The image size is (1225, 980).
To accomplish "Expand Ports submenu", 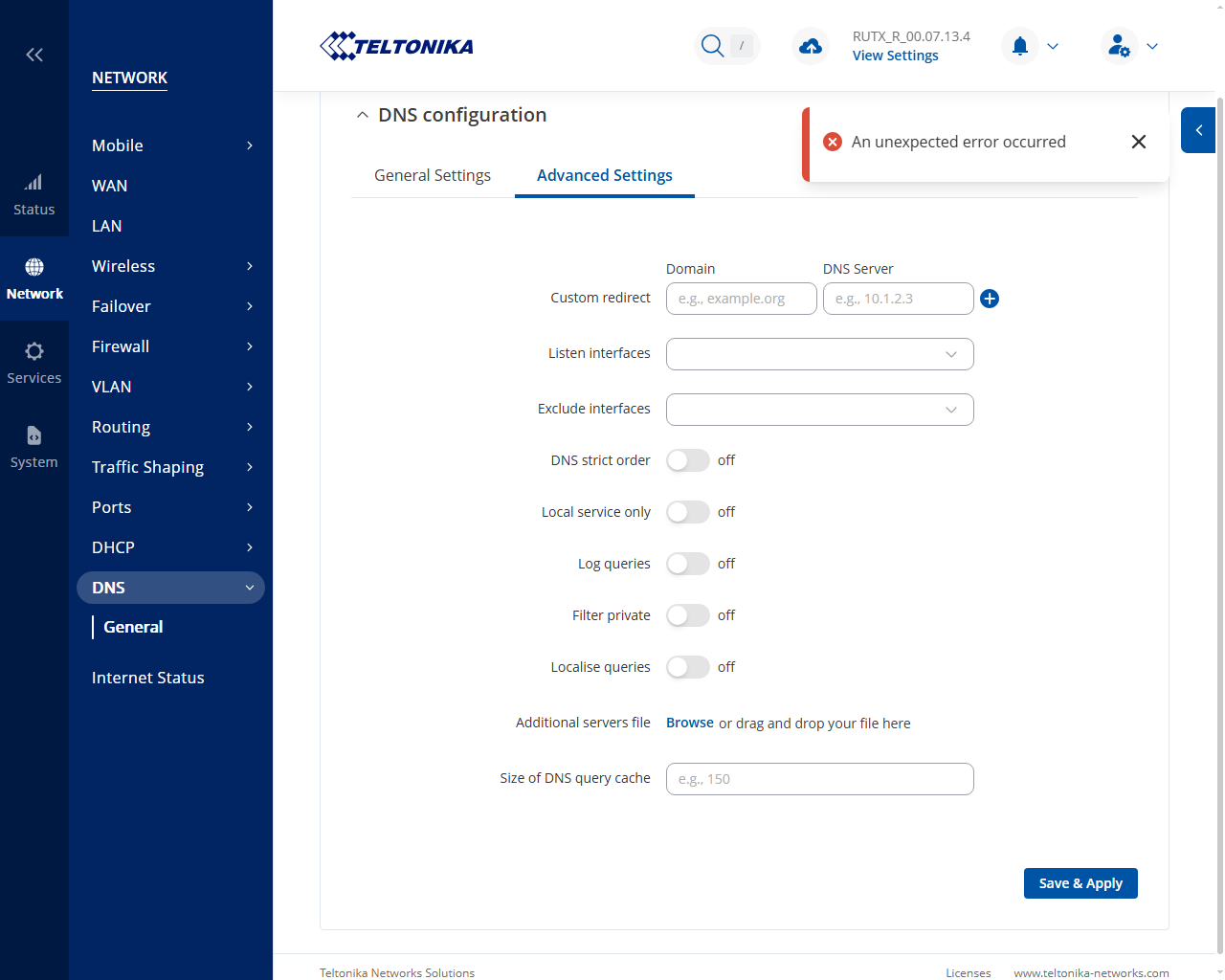I will [x=250, y=507].
